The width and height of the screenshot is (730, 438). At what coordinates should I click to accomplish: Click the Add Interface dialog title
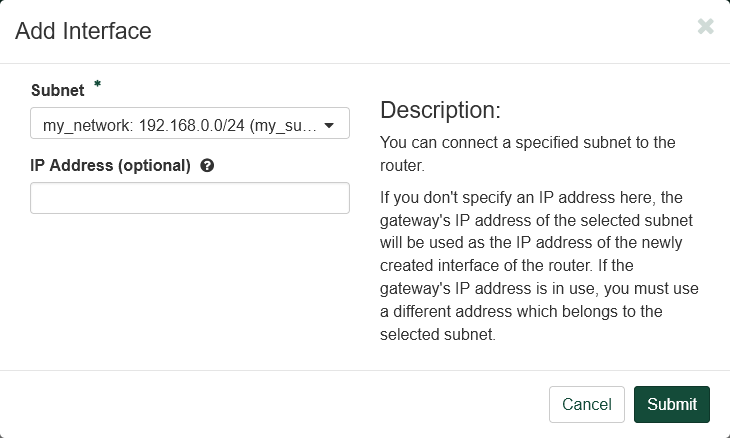tap(83, 31)
